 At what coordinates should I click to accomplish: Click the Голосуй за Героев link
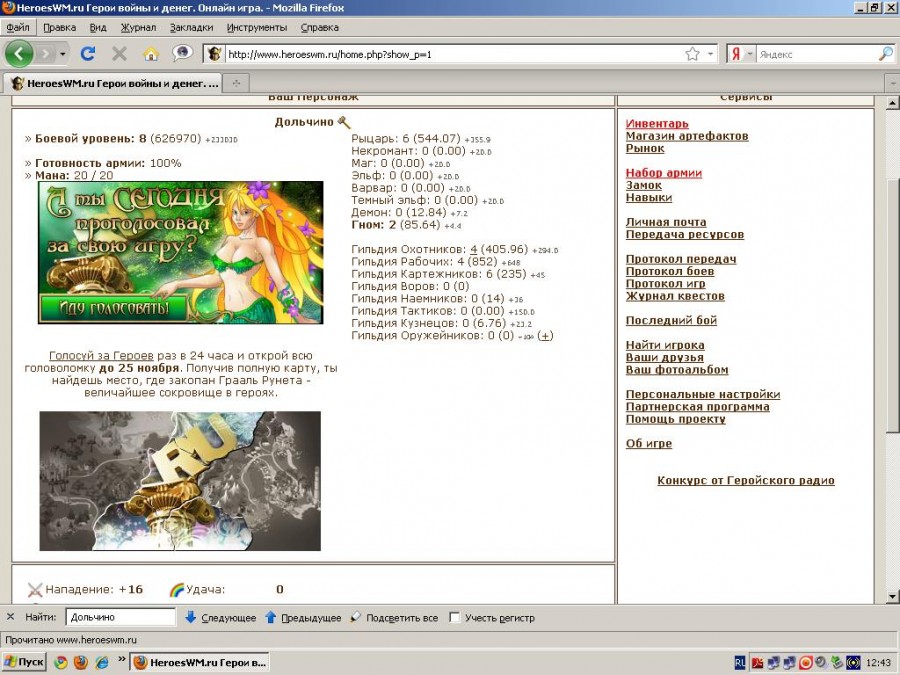click(101, 355)
